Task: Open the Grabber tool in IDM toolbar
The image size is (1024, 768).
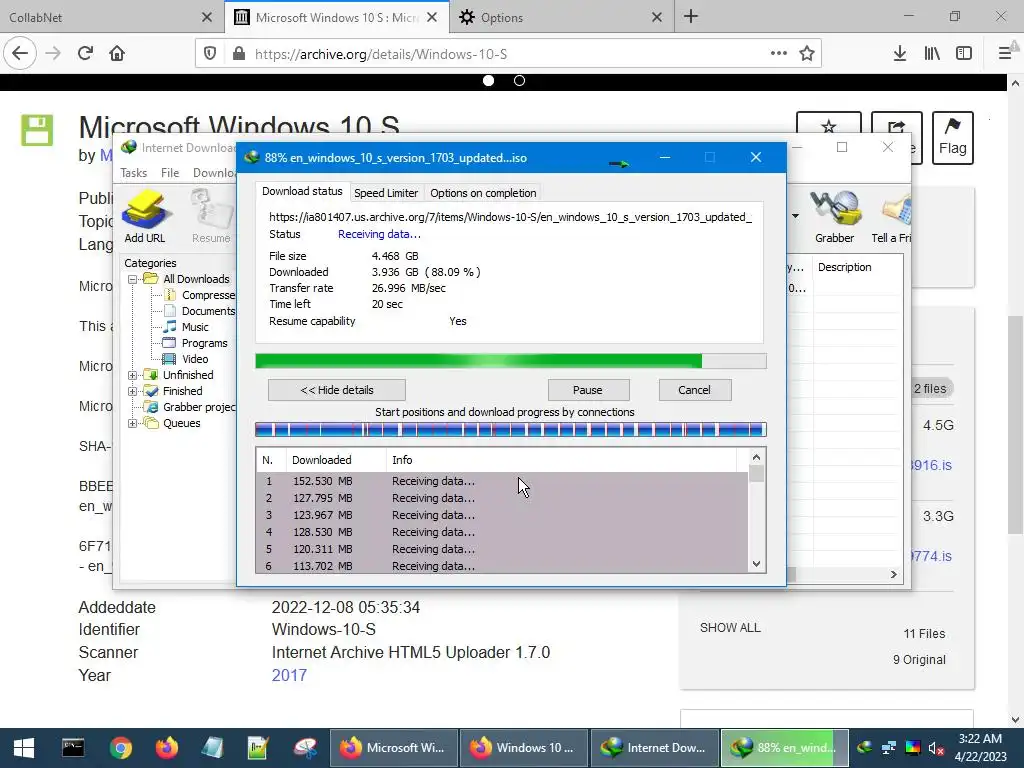Action: pyautogui.click(x=834, y=216)
